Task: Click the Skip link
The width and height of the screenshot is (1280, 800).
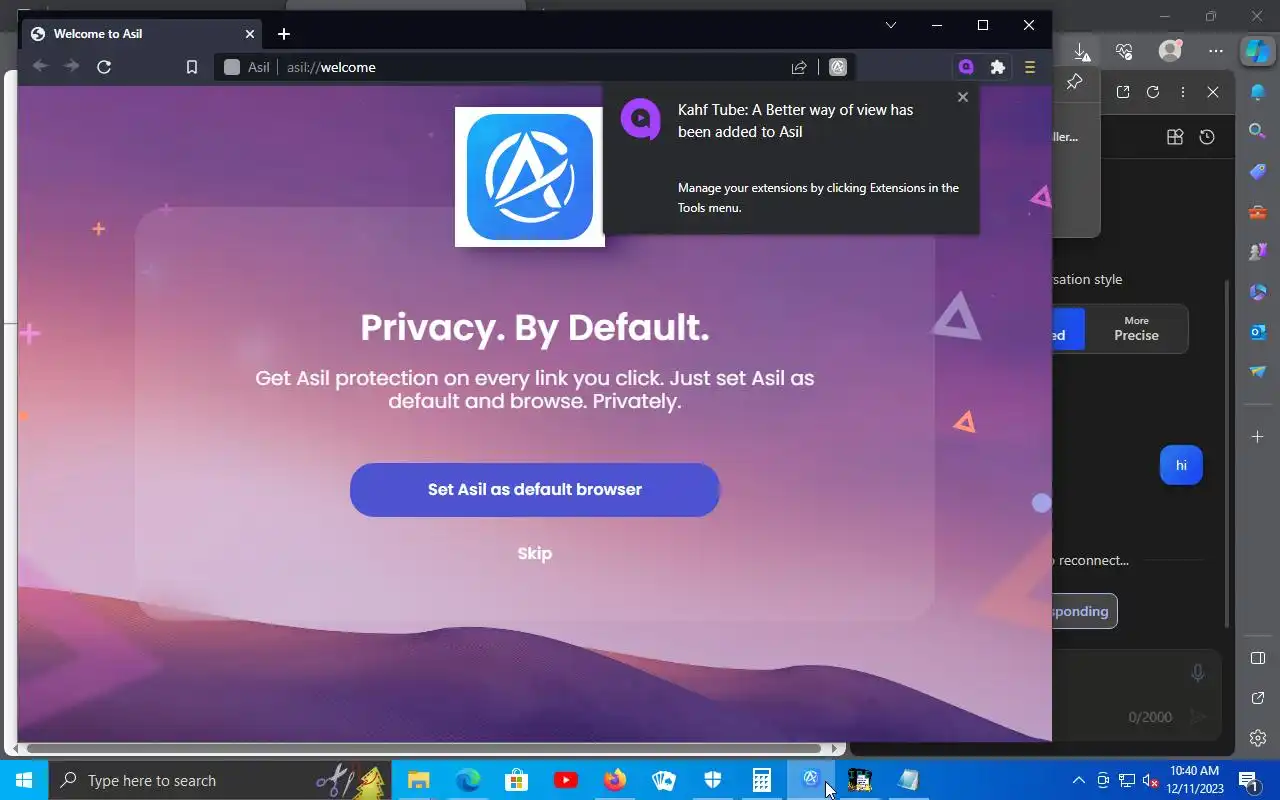Action: (535, 553)
